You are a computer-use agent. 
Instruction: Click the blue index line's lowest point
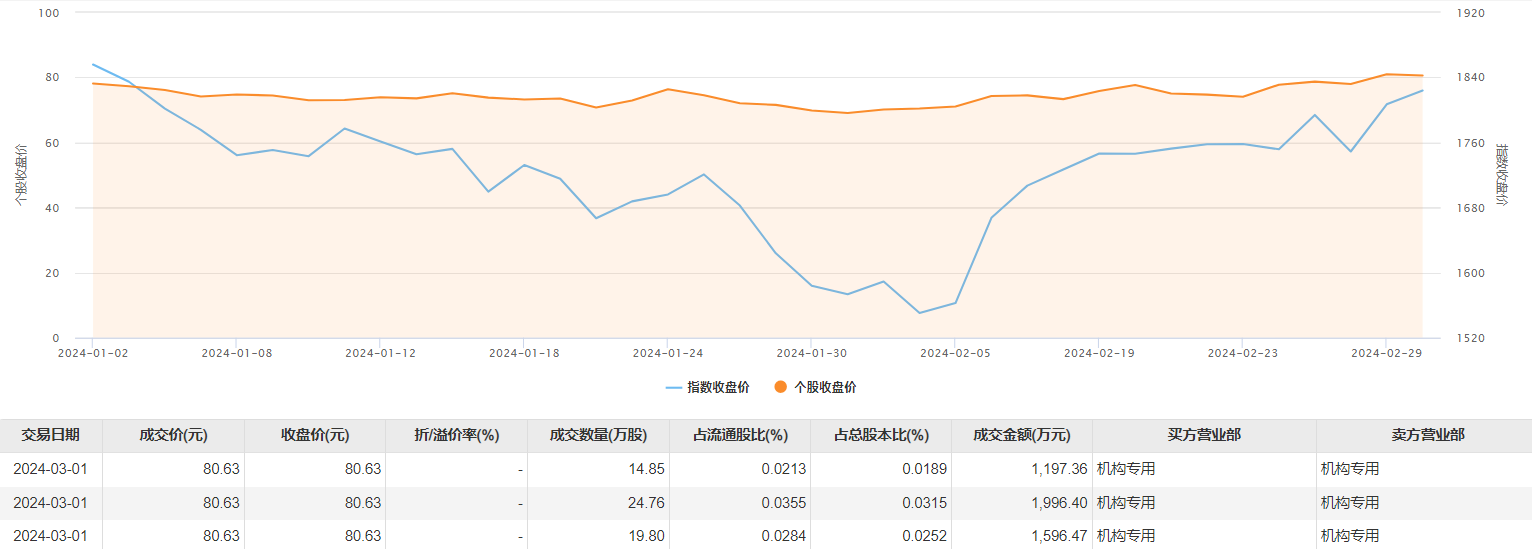point(919,313)
